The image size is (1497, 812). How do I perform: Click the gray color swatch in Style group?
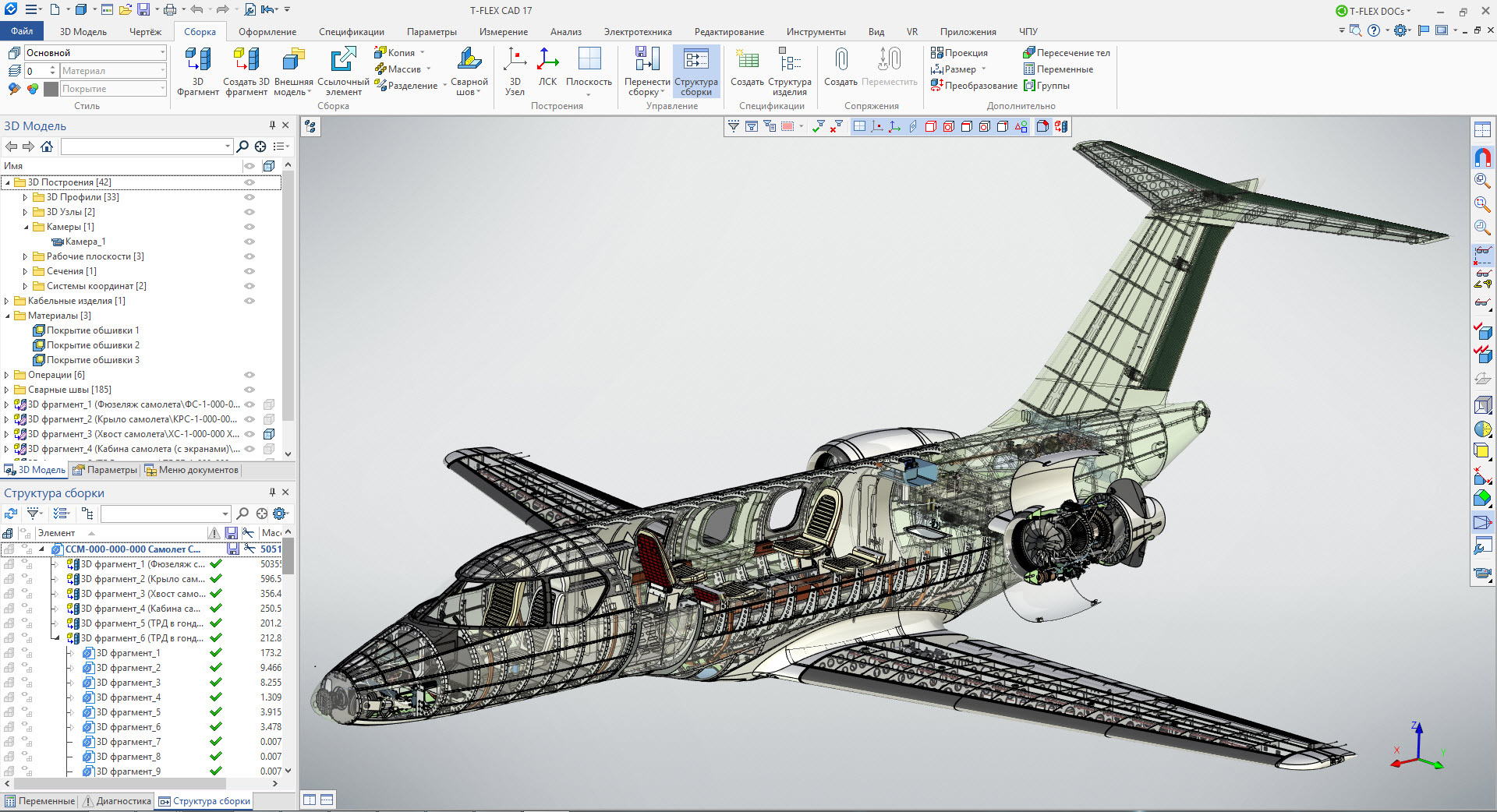coord(51,89)
